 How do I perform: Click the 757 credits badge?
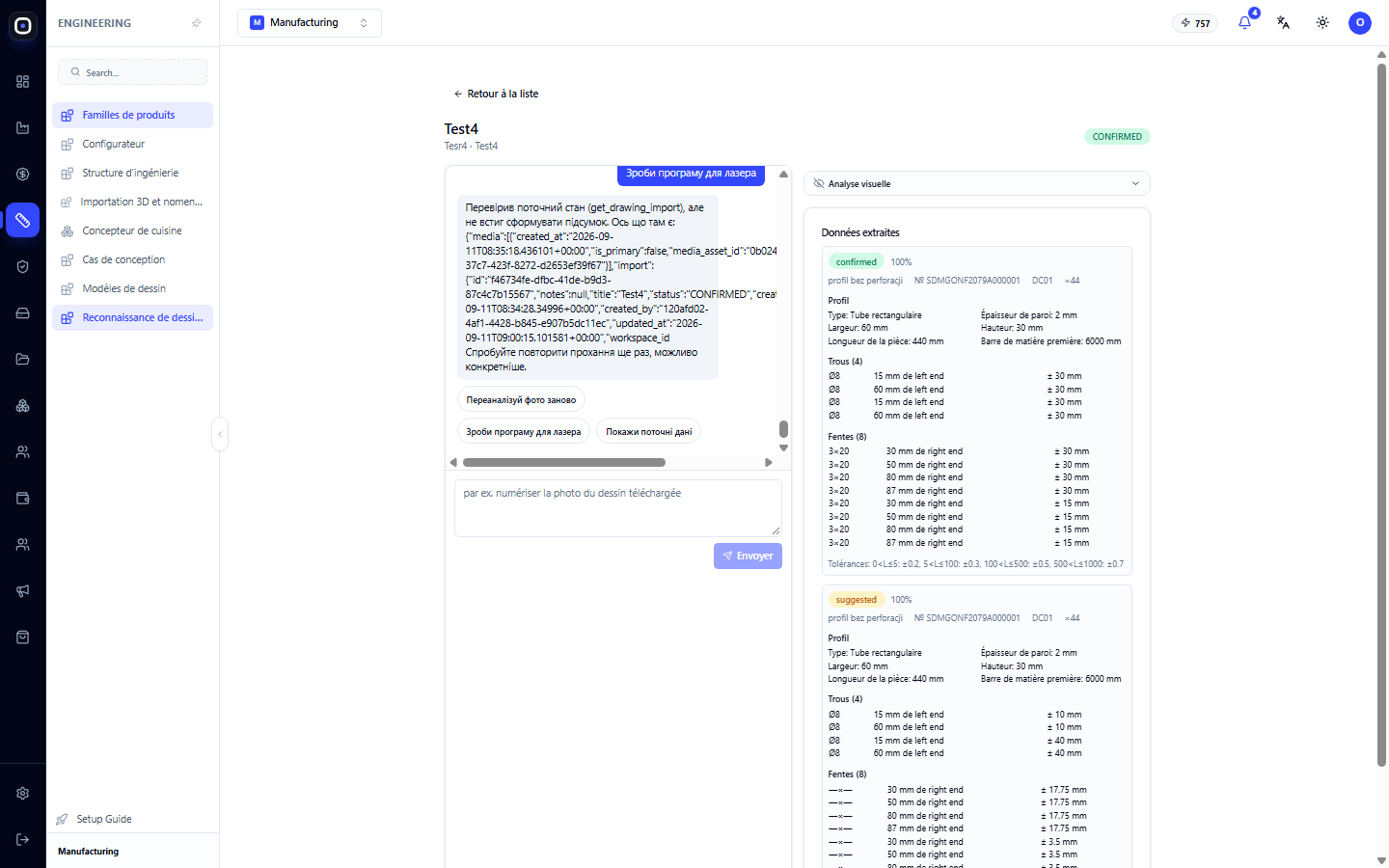point(1195,23)
